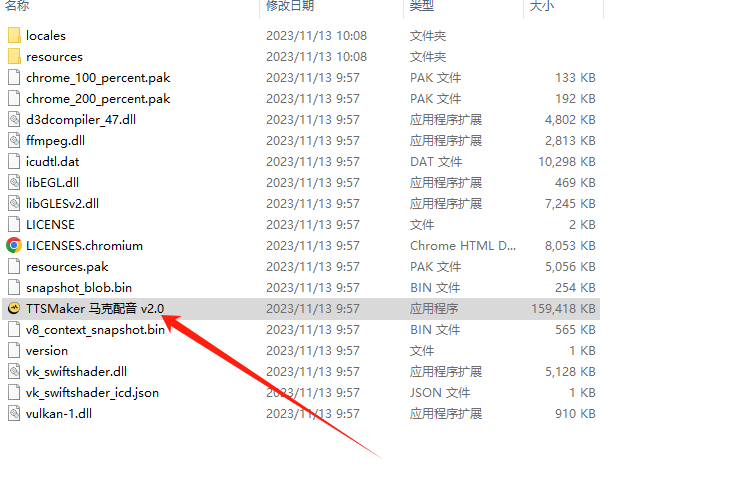Viewport: 729px width, 501px height.
Task: Click the Chrome icon of LICENSES.chromium
Action: pos(14,245)
